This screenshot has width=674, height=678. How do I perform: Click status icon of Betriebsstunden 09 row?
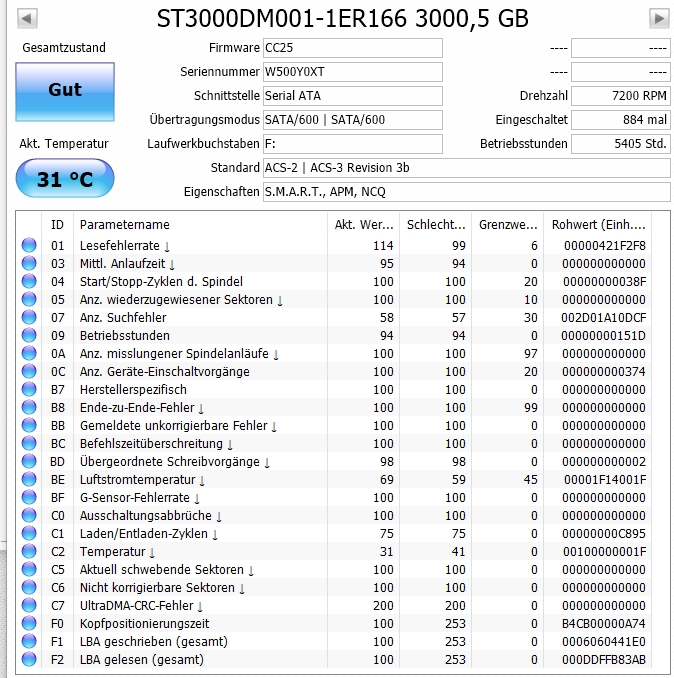tap(29, 336)
